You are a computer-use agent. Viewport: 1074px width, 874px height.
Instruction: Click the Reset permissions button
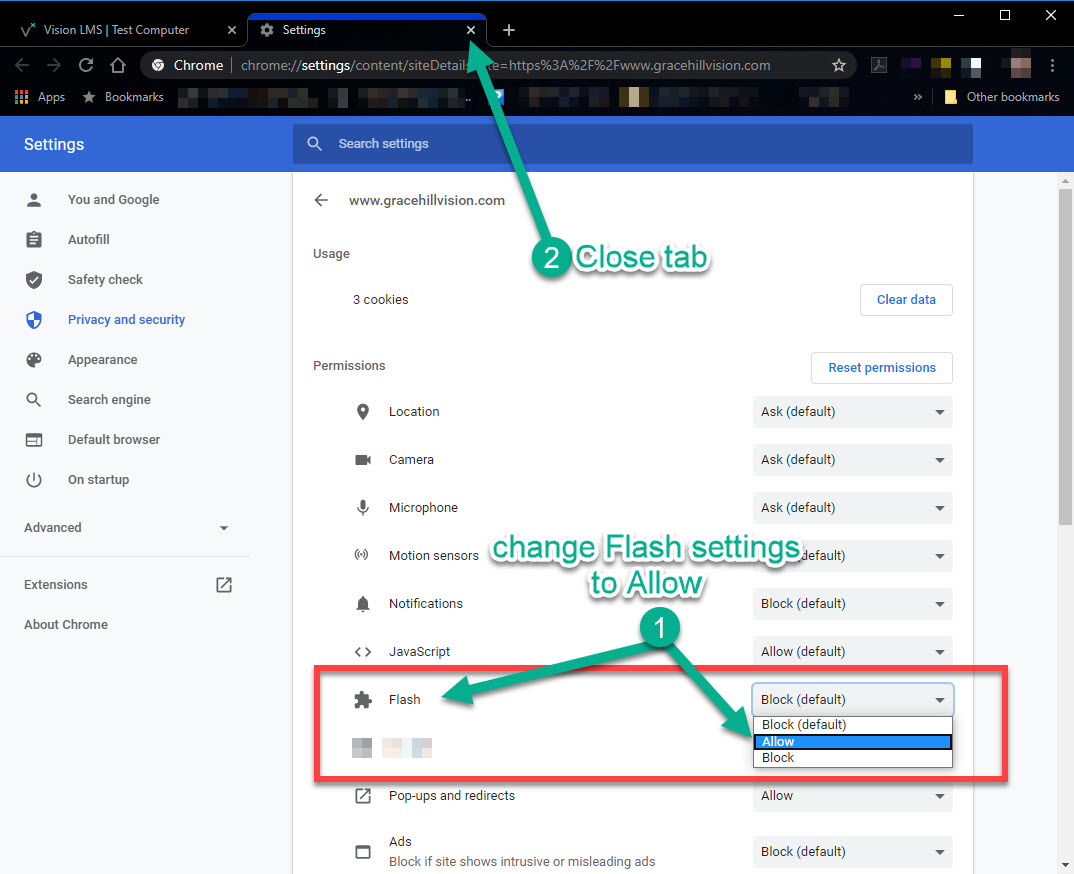pos(882,368)
